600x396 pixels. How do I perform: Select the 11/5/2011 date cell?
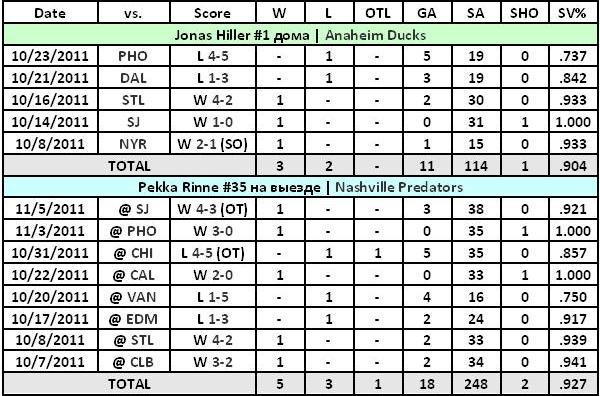(x=51, y=209)
